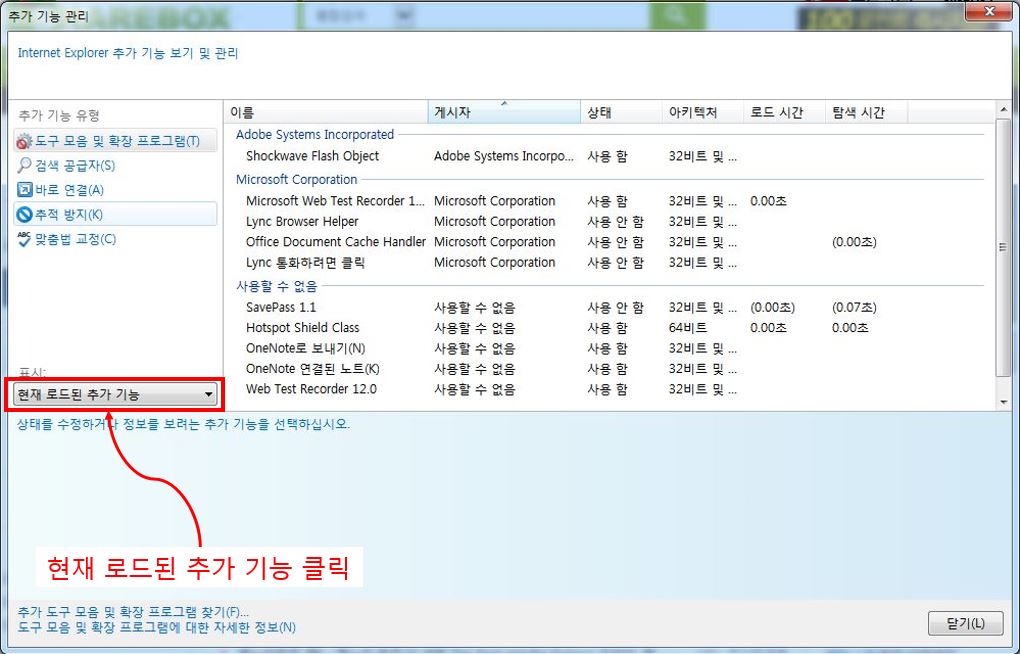Select Shockwave Flash Object add-on row
The height and width of the screenshot is (654, 1020).
pyautogui.click(x=313, y=156)
